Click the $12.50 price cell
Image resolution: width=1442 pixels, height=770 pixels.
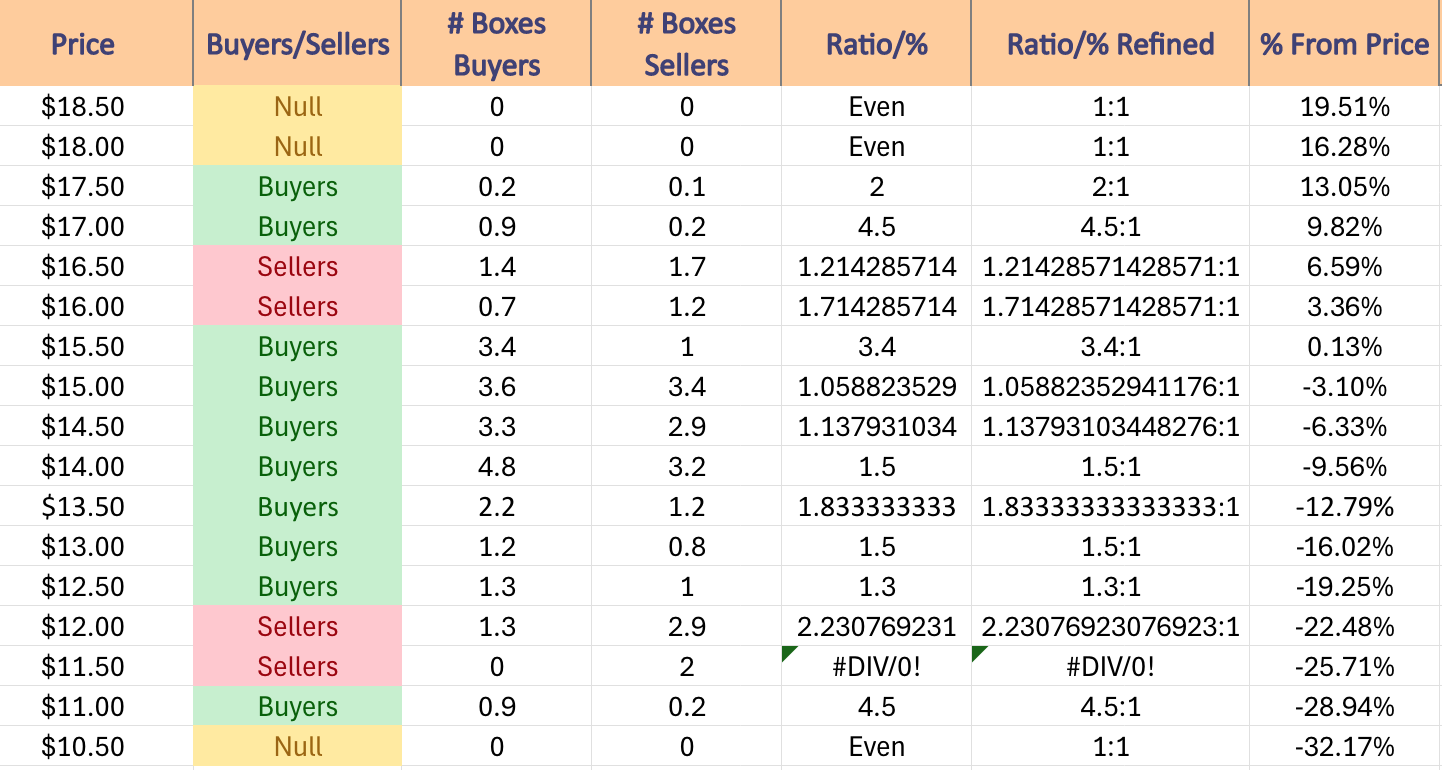pos(97,587)
